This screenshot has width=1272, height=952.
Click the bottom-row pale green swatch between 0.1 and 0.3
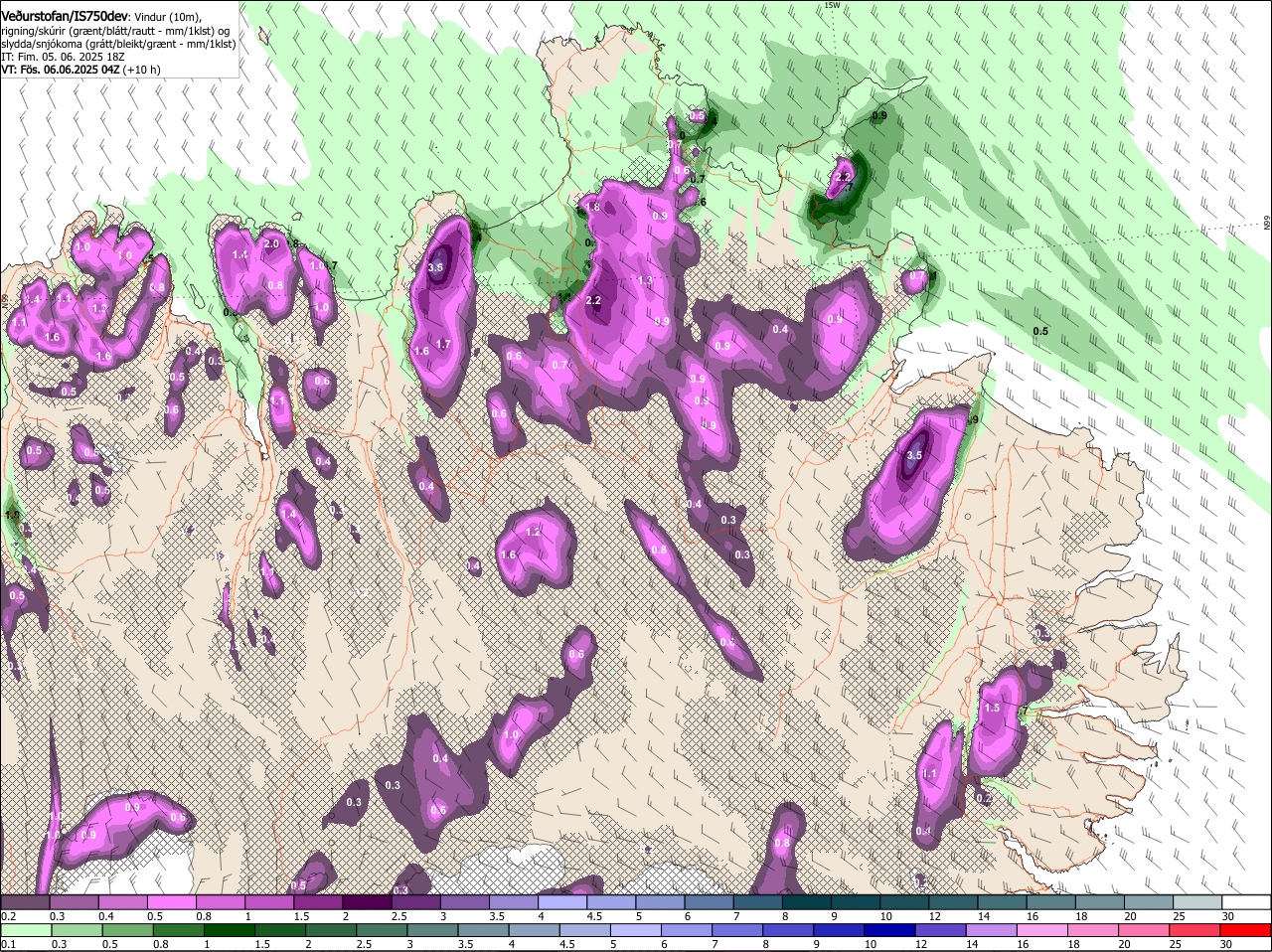click(25, 930)
